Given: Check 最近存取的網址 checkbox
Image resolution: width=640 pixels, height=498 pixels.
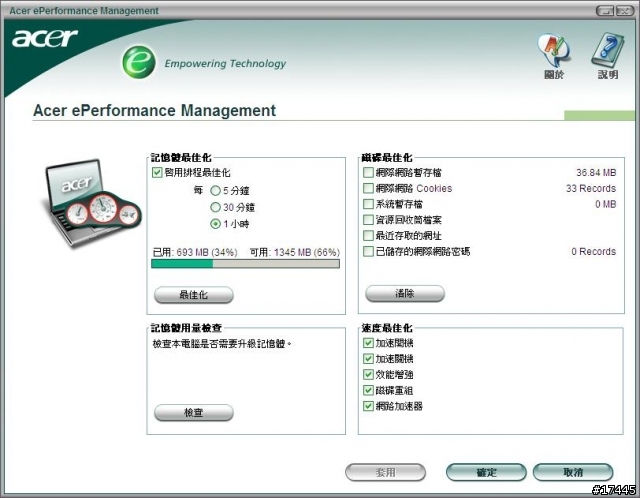Looking at the screenshot, I should click(368, 236).
